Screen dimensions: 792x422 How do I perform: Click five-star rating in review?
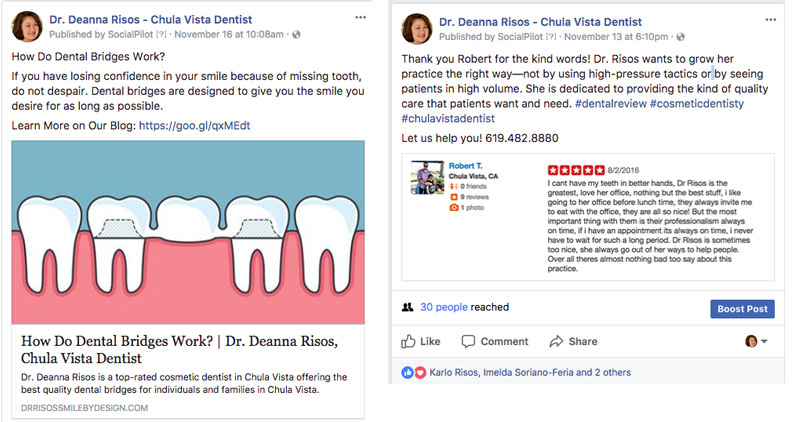(576, 170)
